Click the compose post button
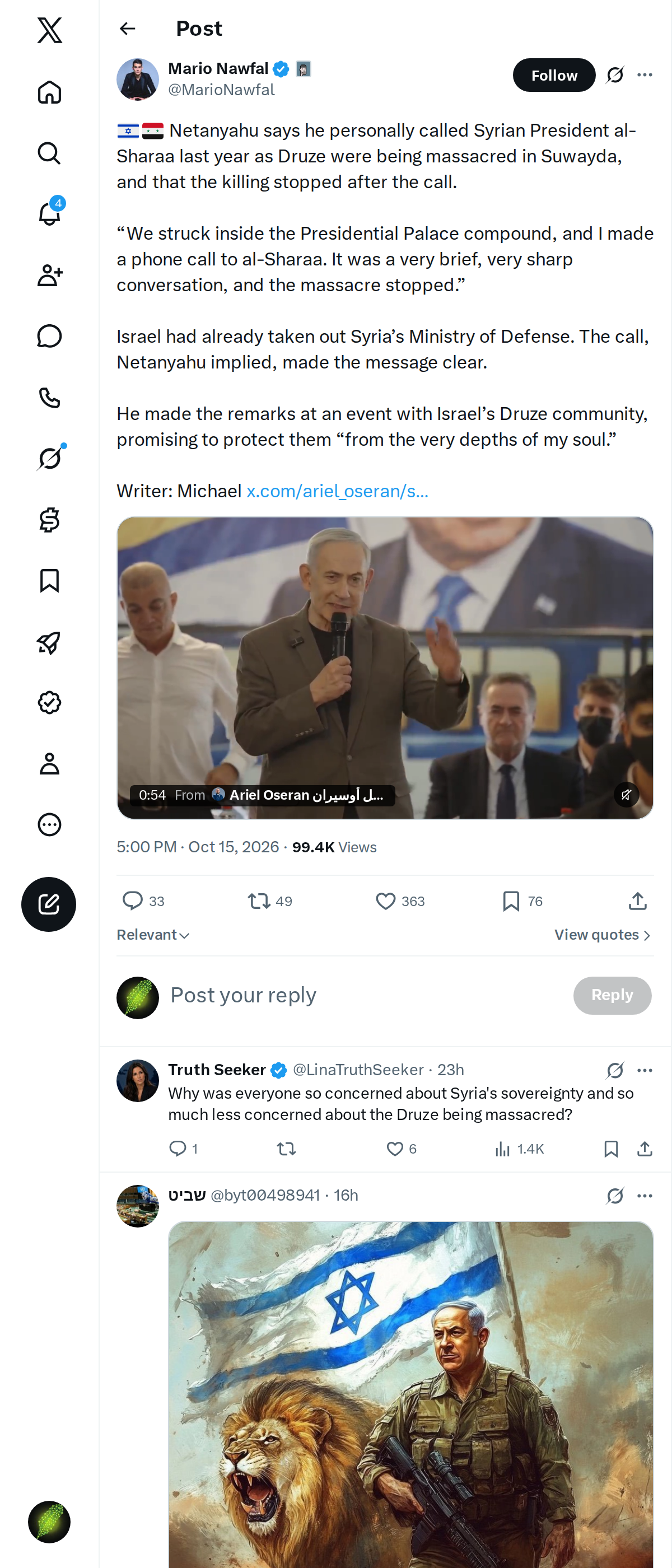Image resolution: width=672 pixels, height=1568 pixels. tap(49, 904)
